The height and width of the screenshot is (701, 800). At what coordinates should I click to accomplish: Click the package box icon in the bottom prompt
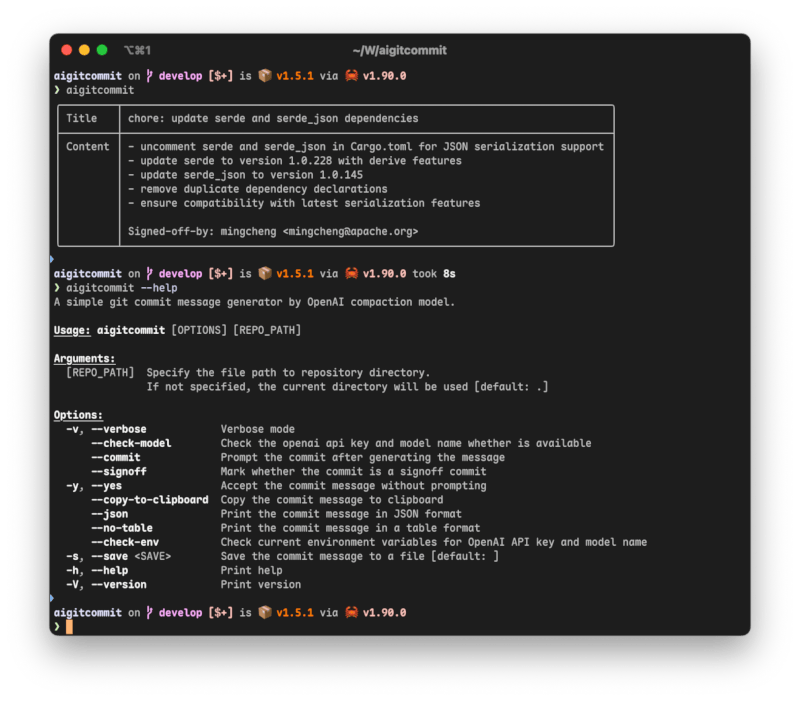(265, 612)
